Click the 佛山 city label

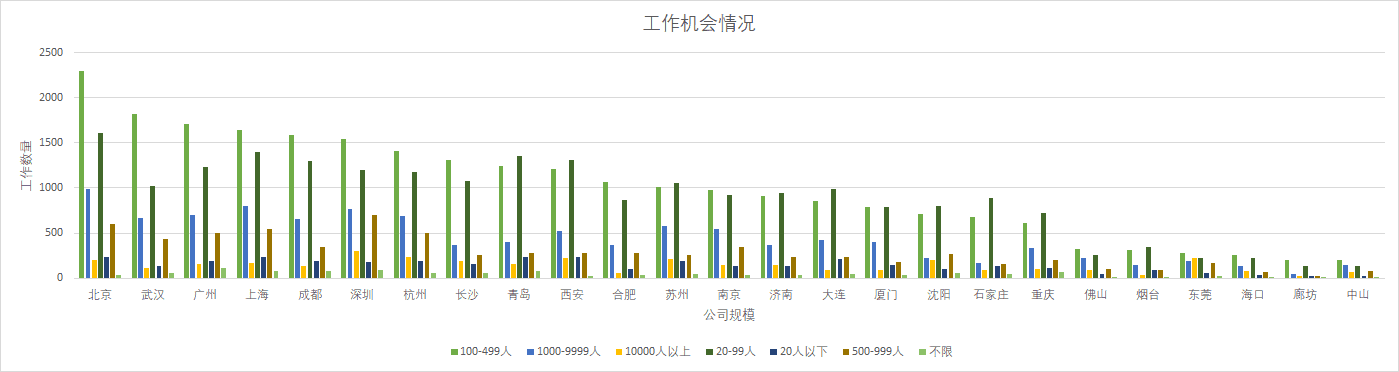tap(1095, 295)
